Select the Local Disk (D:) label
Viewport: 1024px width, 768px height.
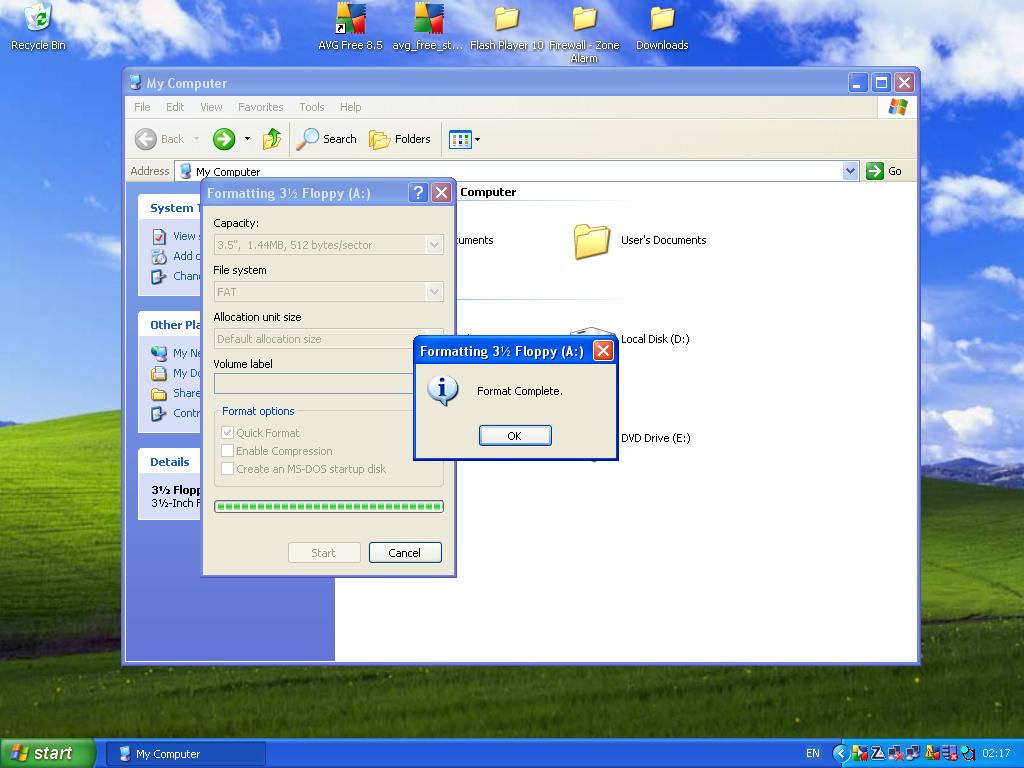[655, 339]
